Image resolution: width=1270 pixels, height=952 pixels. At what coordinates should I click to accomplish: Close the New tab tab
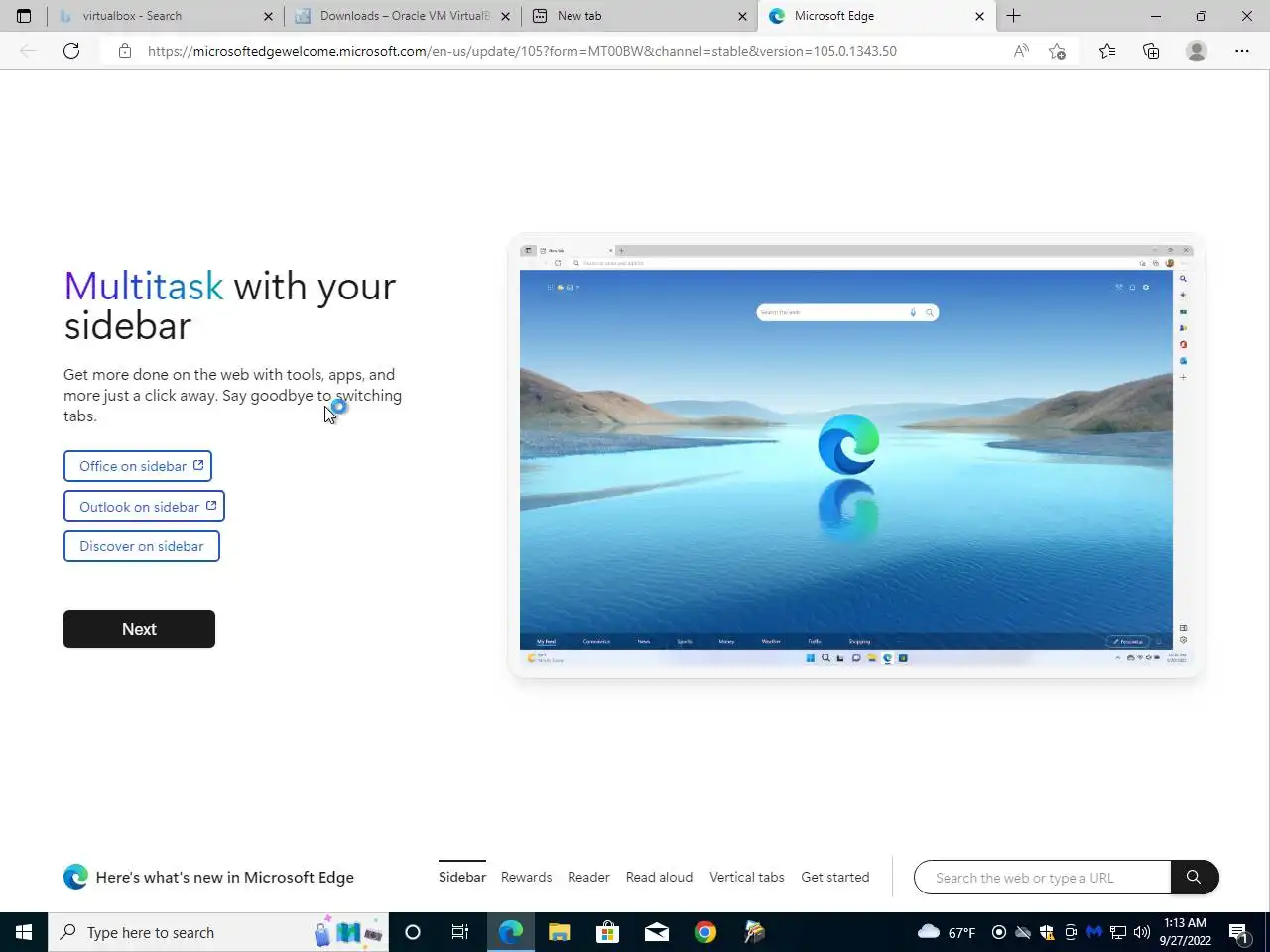click(x=742, y=16)
